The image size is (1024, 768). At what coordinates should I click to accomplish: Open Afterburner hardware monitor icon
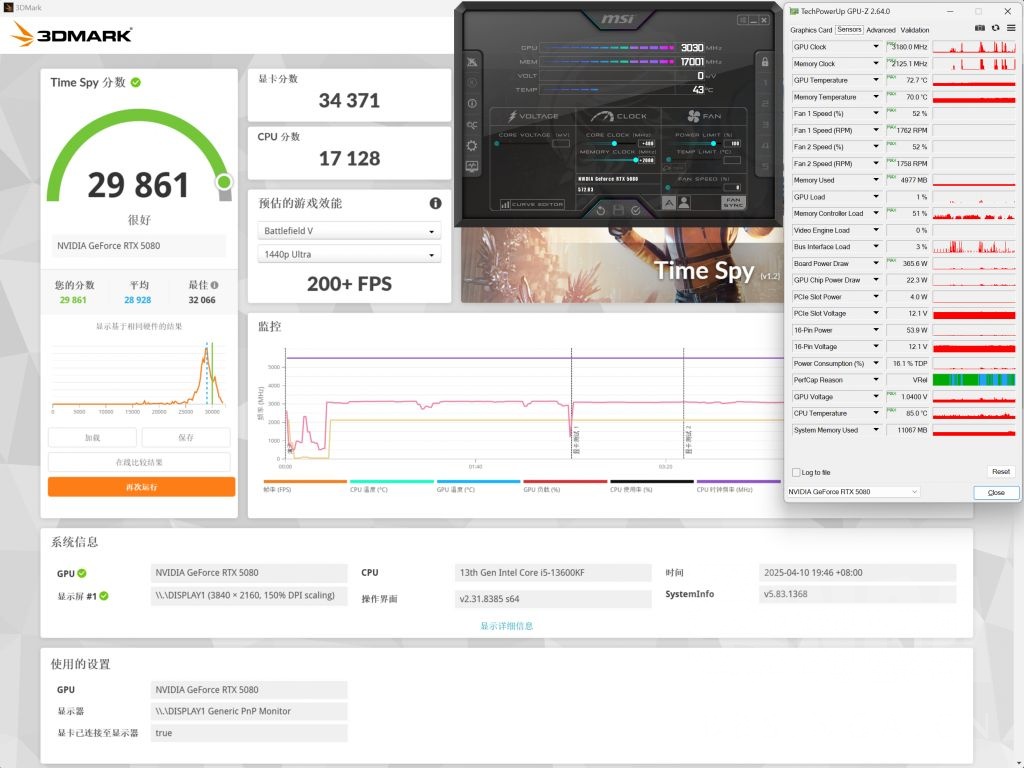(472, 166)
